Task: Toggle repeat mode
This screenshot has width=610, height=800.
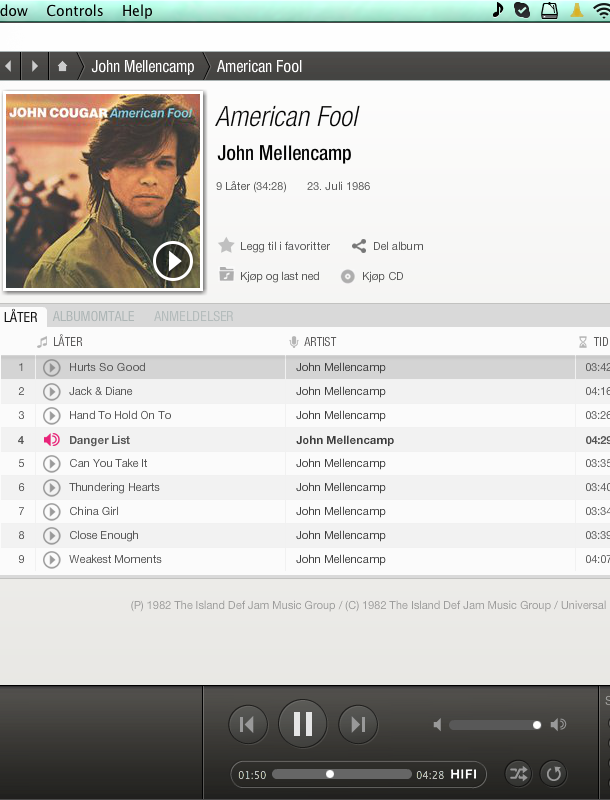Action: [553, 774]
